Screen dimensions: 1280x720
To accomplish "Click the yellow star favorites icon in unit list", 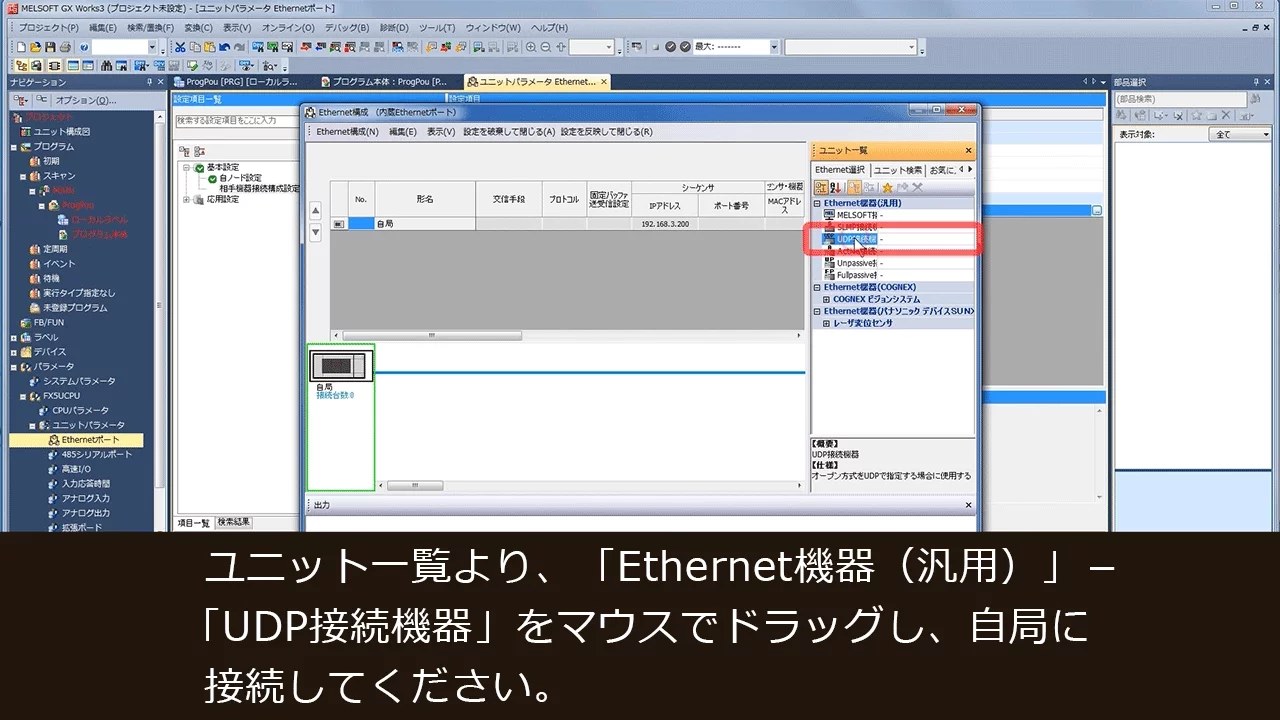I will [x=887, y=187].
